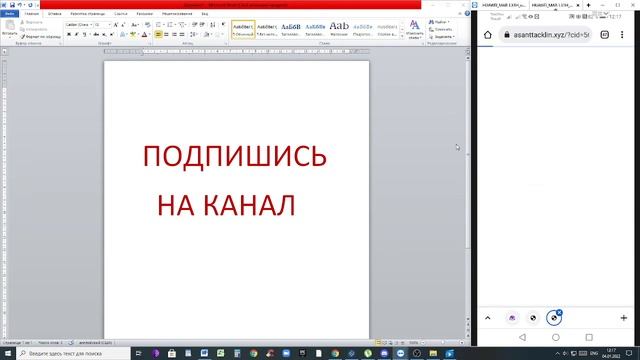Viewport: 640px width, 360px height.
Task: Apply the bold АаБбВ heading style
Action: [x=291, y=29]
